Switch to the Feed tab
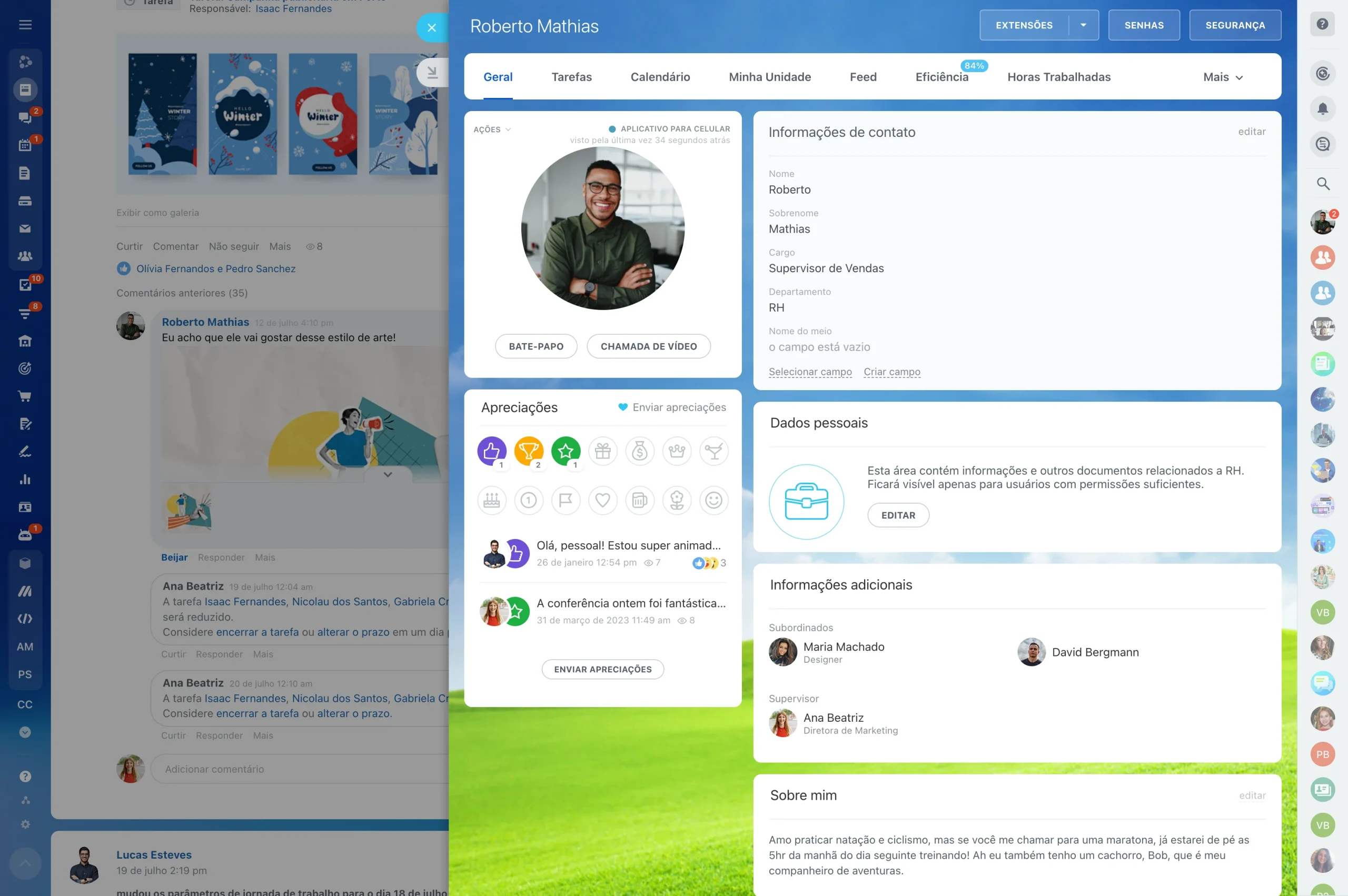1348x896 pixels. tap(863, 77)
